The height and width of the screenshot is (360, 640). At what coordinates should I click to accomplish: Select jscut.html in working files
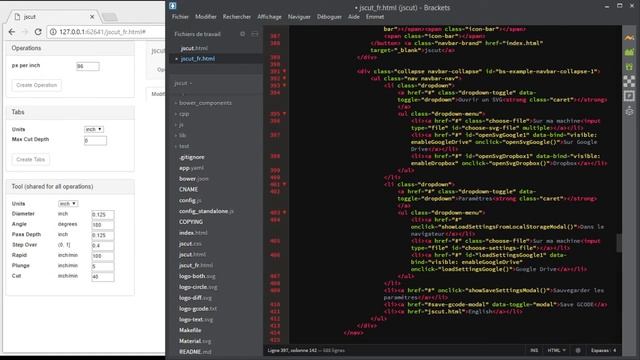coord(194,48)
